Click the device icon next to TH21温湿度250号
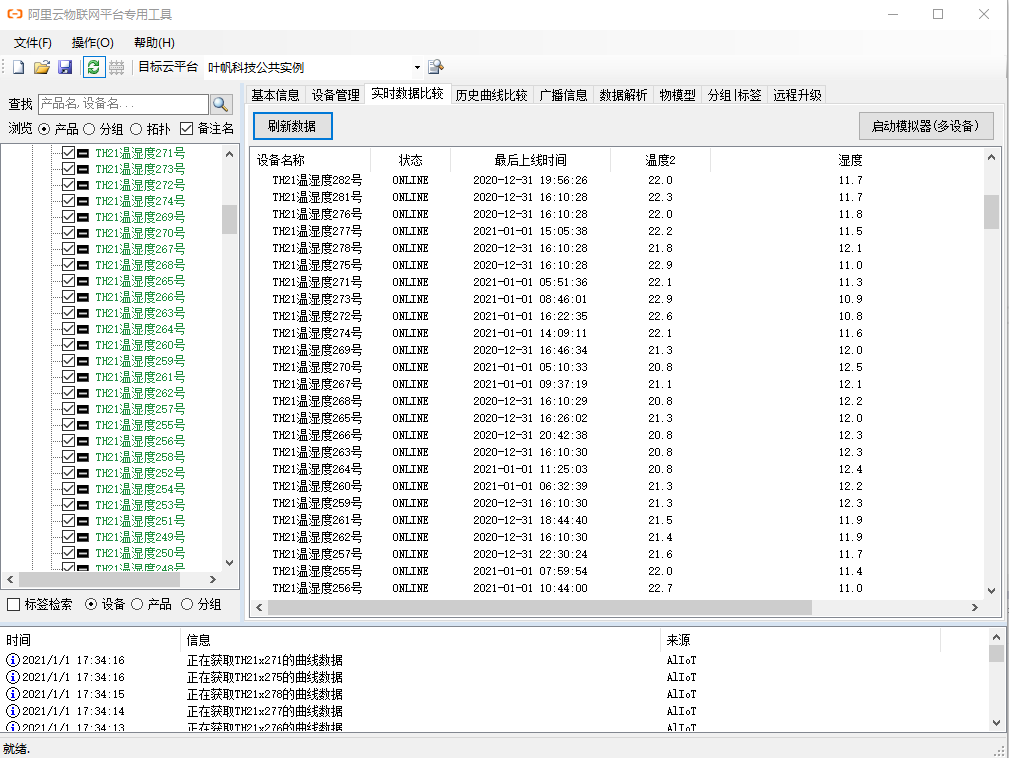Screen dimensions: 1009x758 83,553
